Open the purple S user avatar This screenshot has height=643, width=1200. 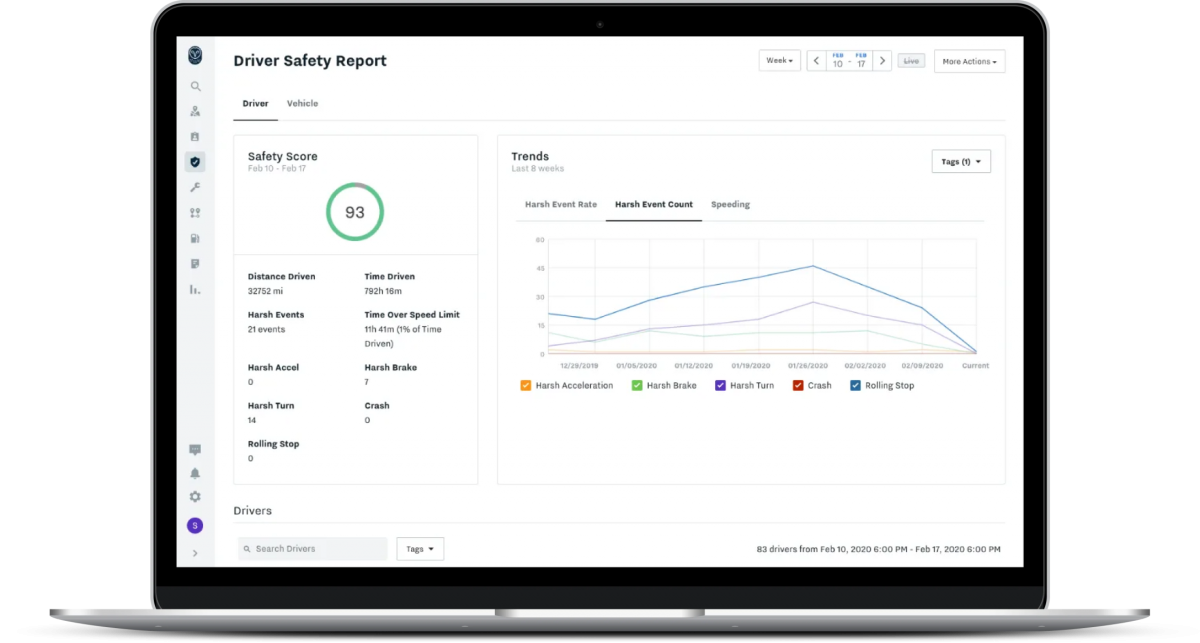pyautogui.click(x=195, y=526)
